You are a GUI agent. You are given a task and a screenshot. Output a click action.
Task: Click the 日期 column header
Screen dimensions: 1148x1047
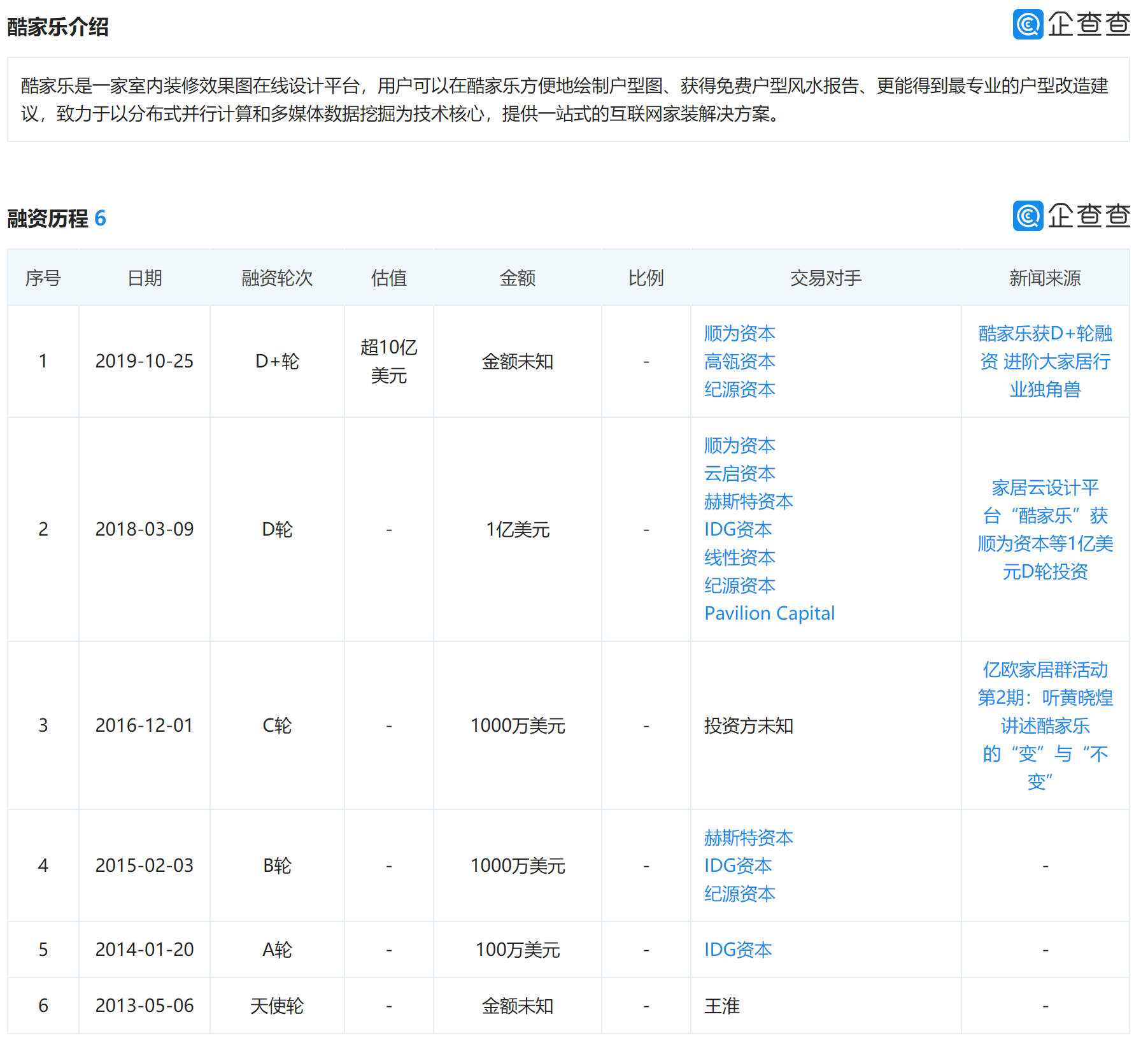(145, 278)
